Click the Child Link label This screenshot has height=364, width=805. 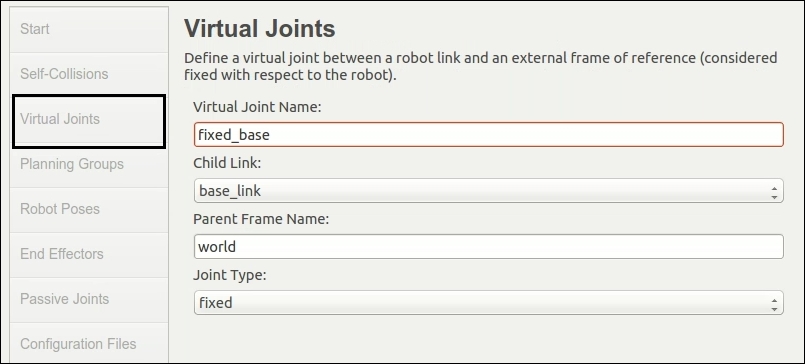point(227,163)
